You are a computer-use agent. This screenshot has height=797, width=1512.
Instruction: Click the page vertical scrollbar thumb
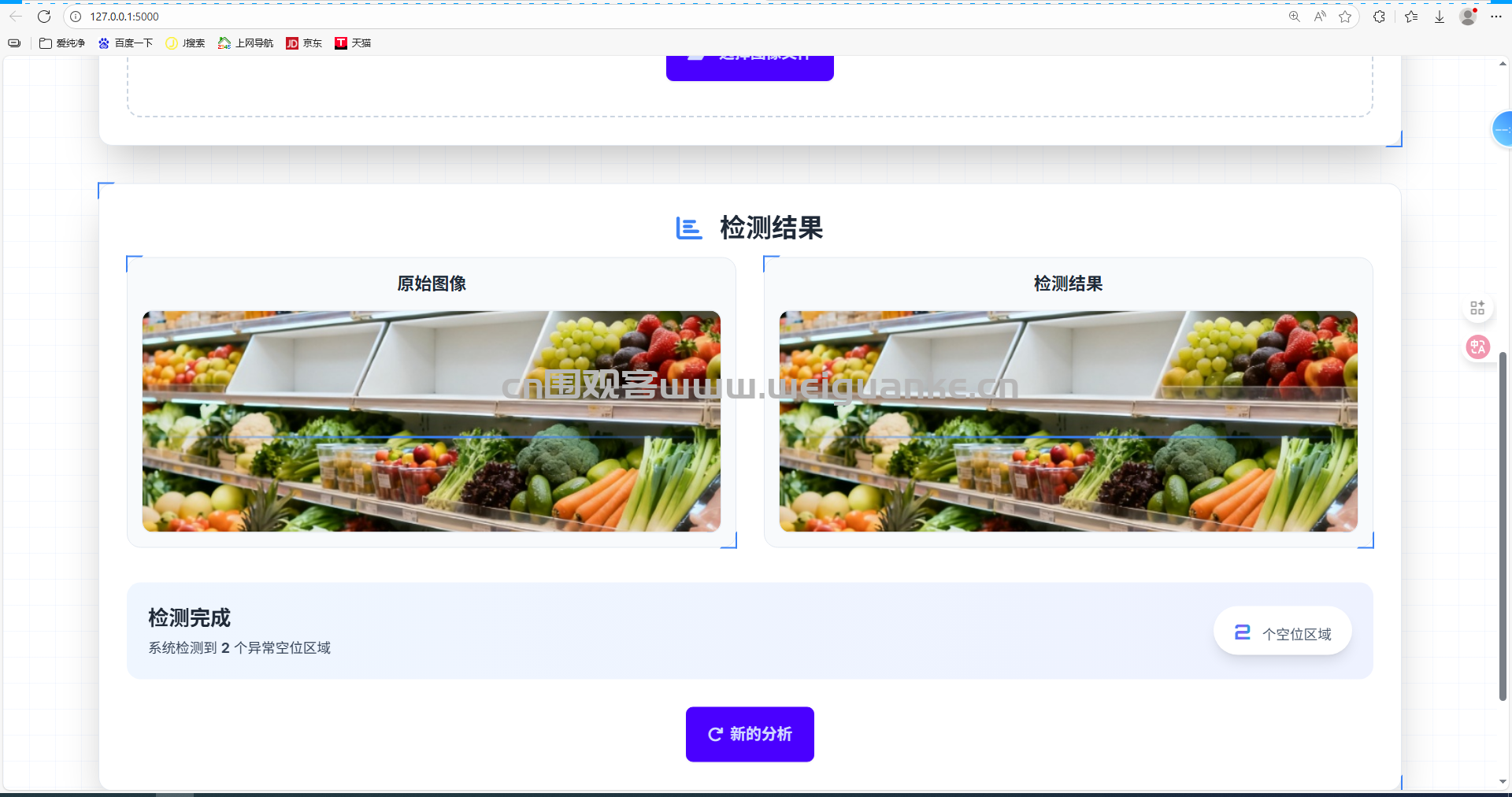(x=1503, y=526)
